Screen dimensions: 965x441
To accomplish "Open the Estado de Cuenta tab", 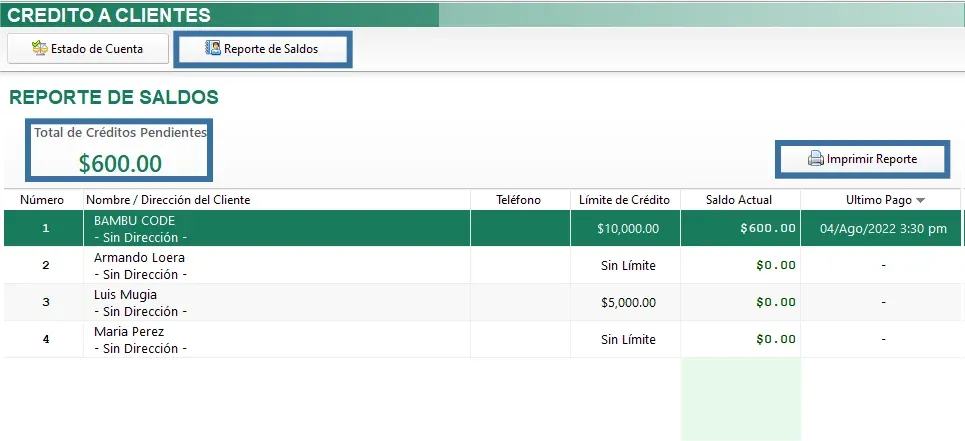I will 88,49.
